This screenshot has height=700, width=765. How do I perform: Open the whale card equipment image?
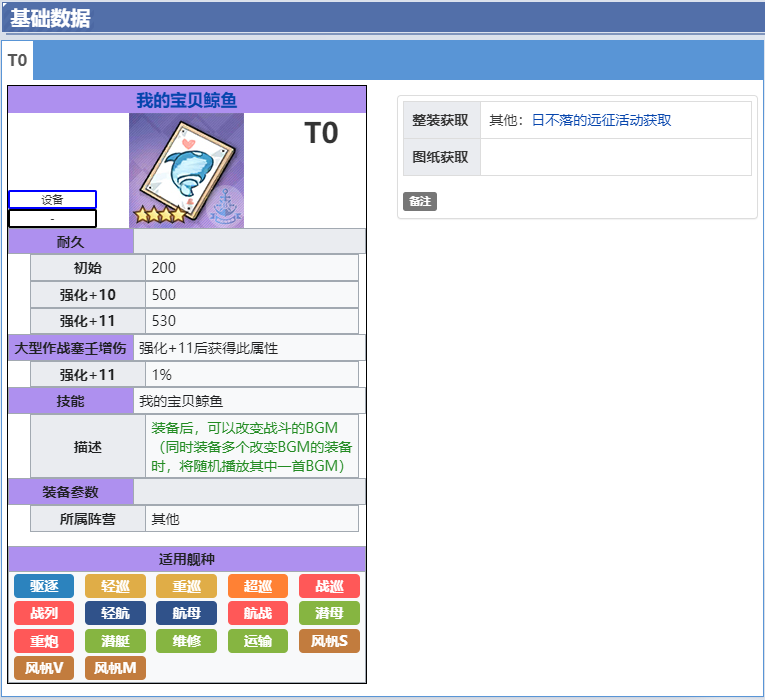point(186,170)
